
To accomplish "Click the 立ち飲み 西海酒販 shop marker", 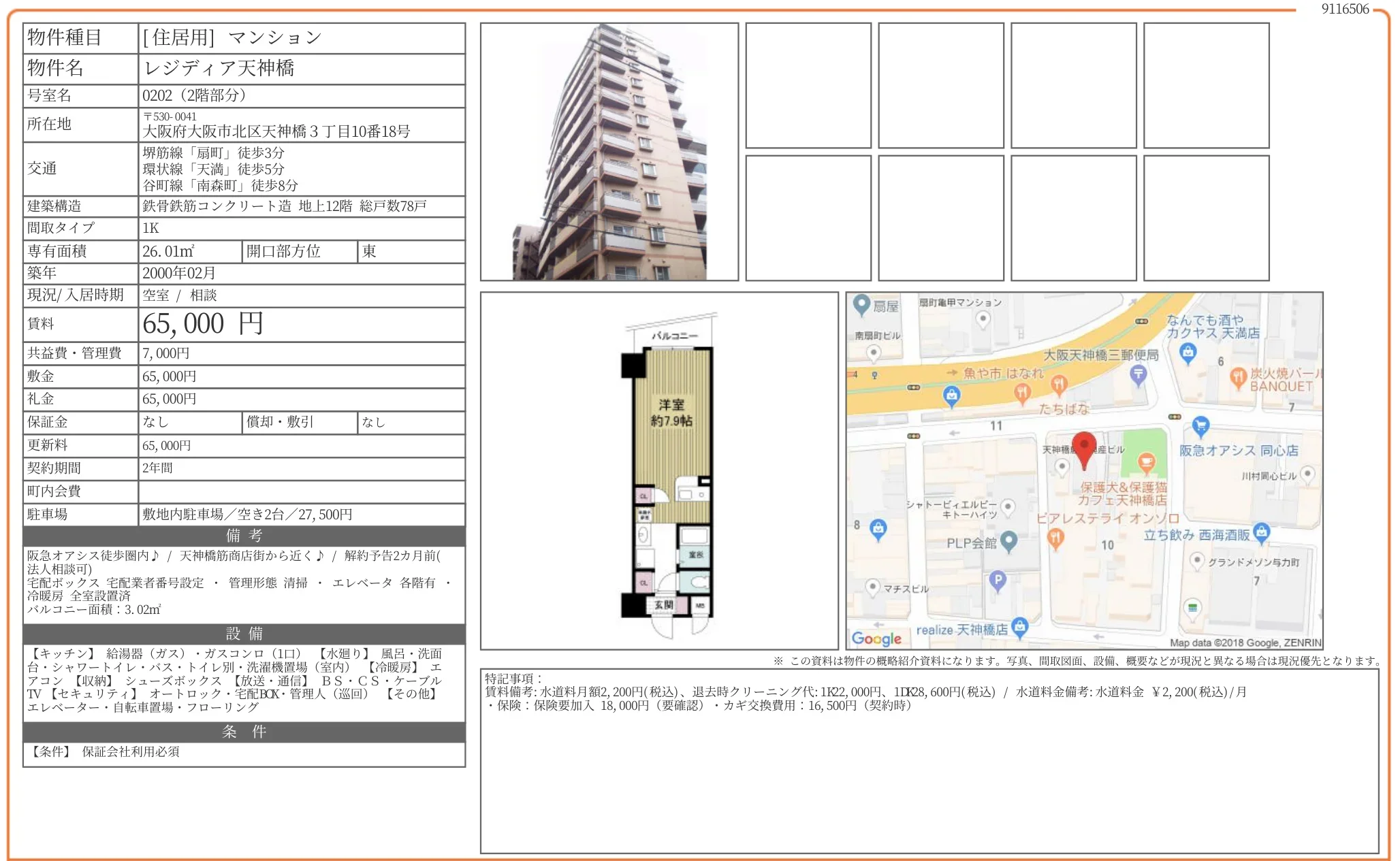I will [1261, 532].
